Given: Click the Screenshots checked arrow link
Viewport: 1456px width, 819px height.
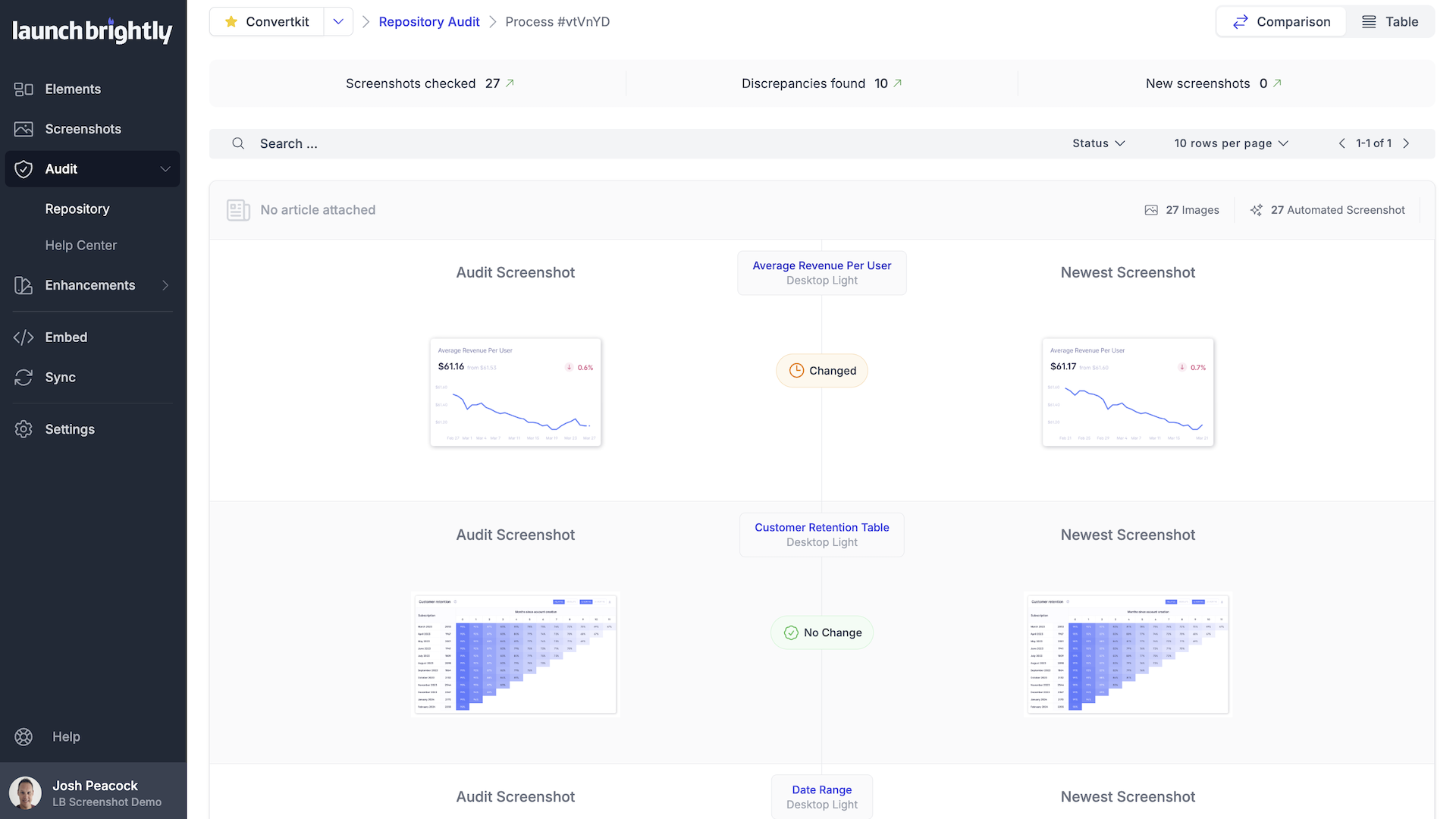Looking at the screenshot, I should pos(511,83).
